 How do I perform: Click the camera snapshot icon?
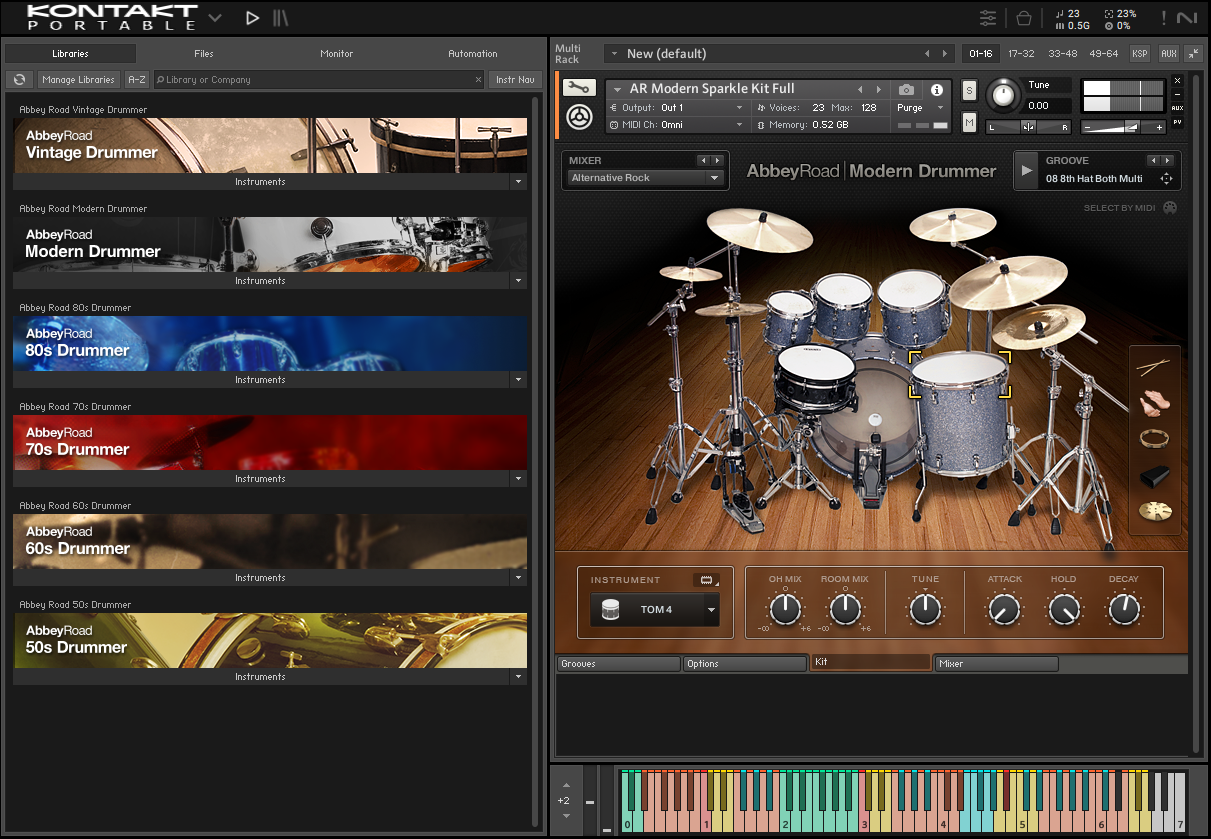(x=906, y=90)
